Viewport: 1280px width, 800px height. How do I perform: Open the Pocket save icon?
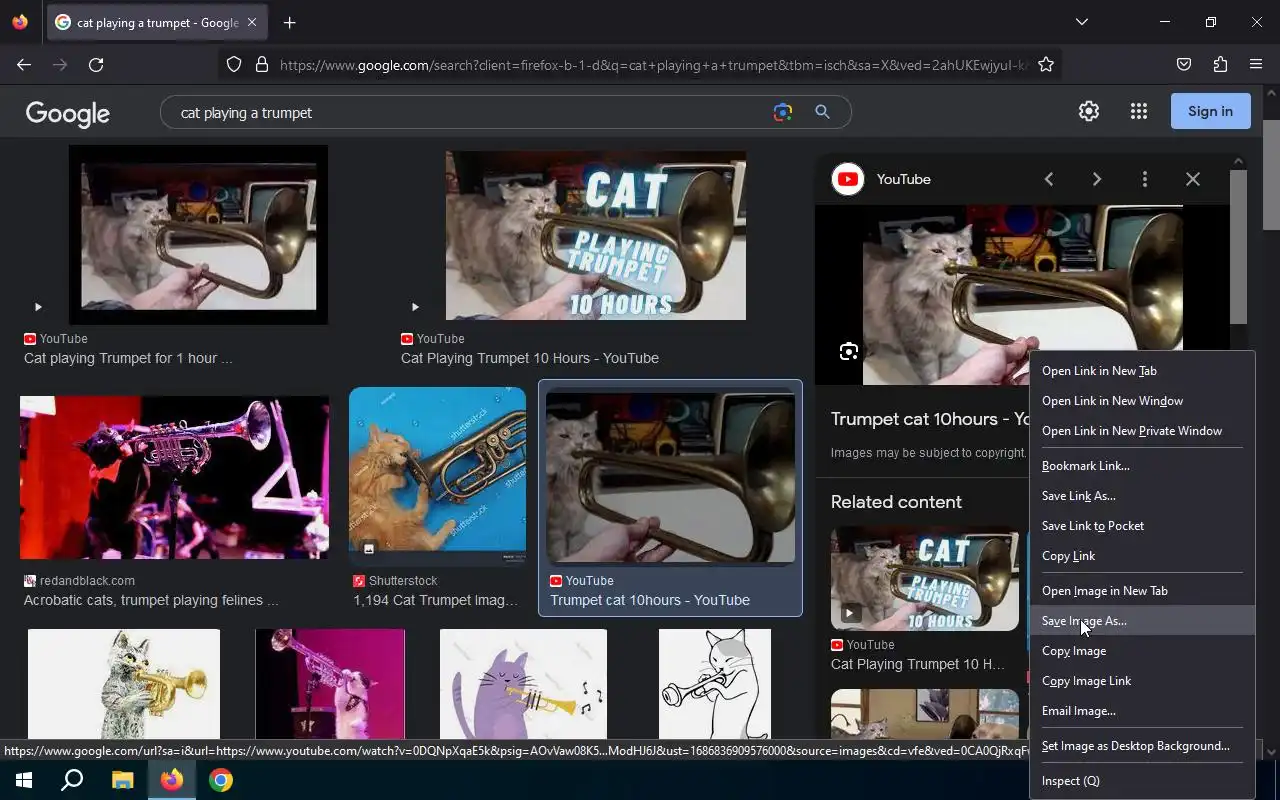click(1184, 64)
